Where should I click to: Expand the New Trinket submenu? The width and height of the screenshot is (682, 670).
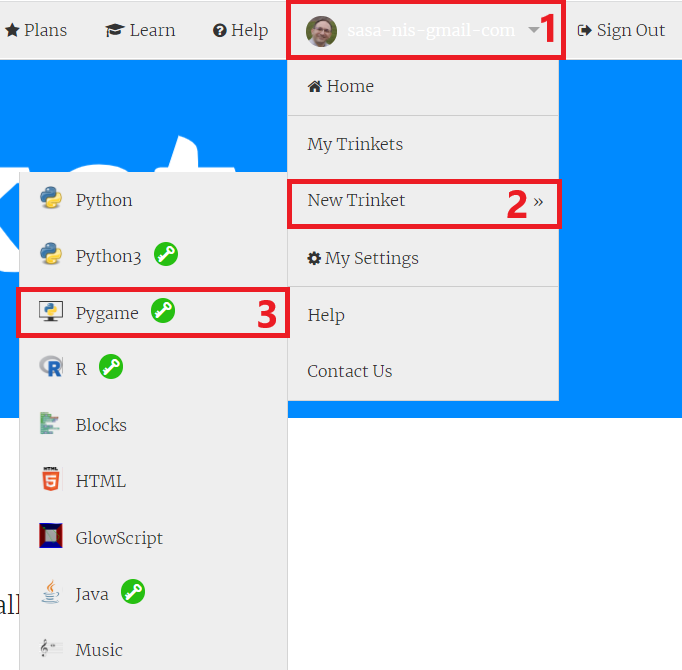click(x=423, y=201)
